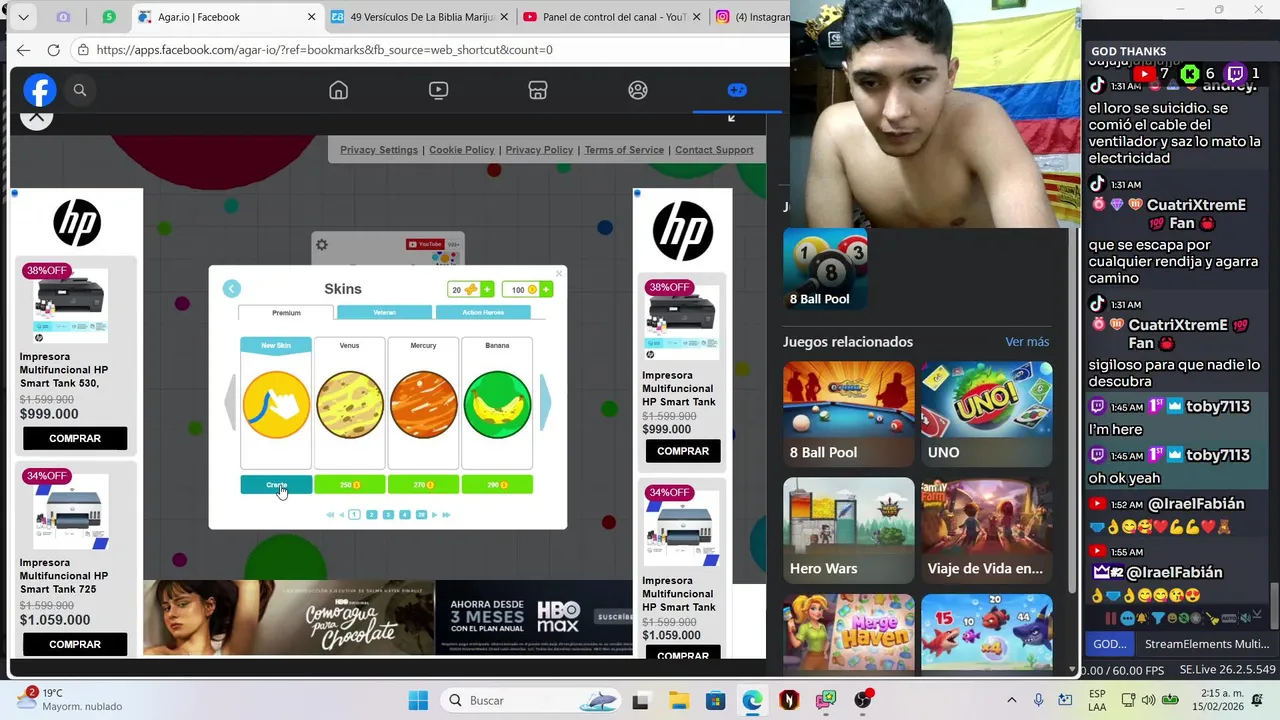Open Microsoft Store from the taskbar
1280x720 pixels.
click(715, 700)
